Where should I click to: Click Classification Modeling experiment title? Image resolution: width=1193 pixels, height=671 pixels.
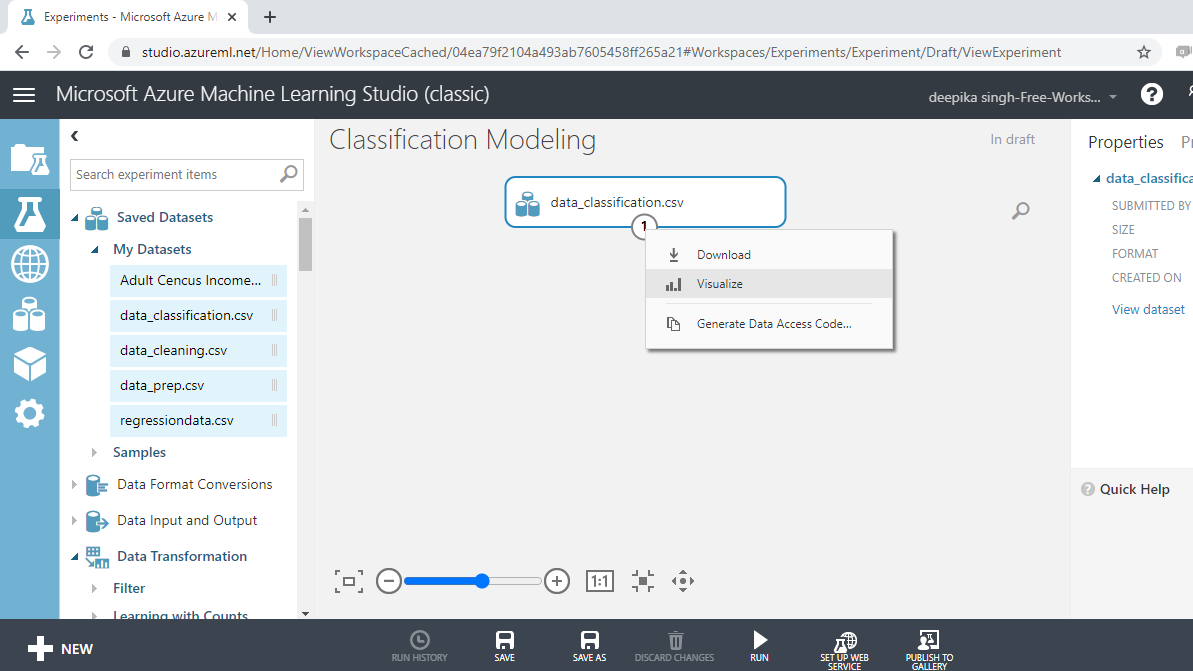[x=463, y=140]
